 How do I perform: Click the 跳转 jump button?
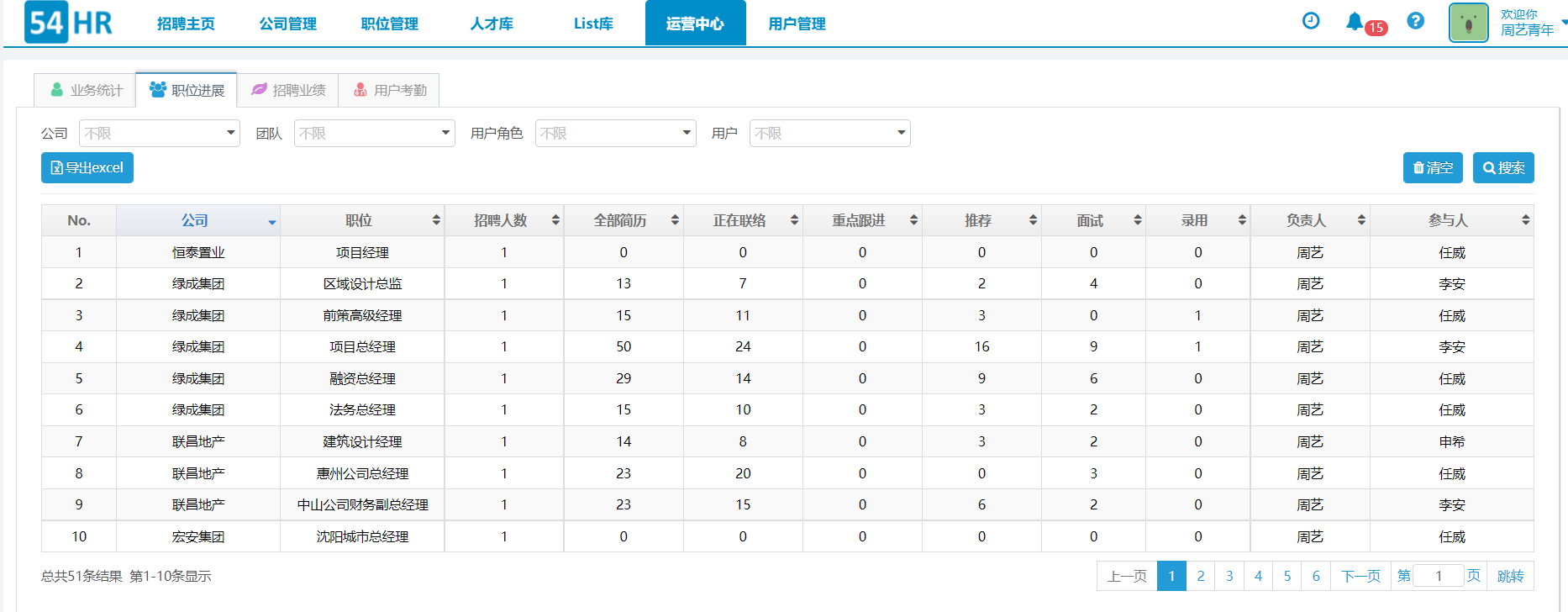(1510, 576)
